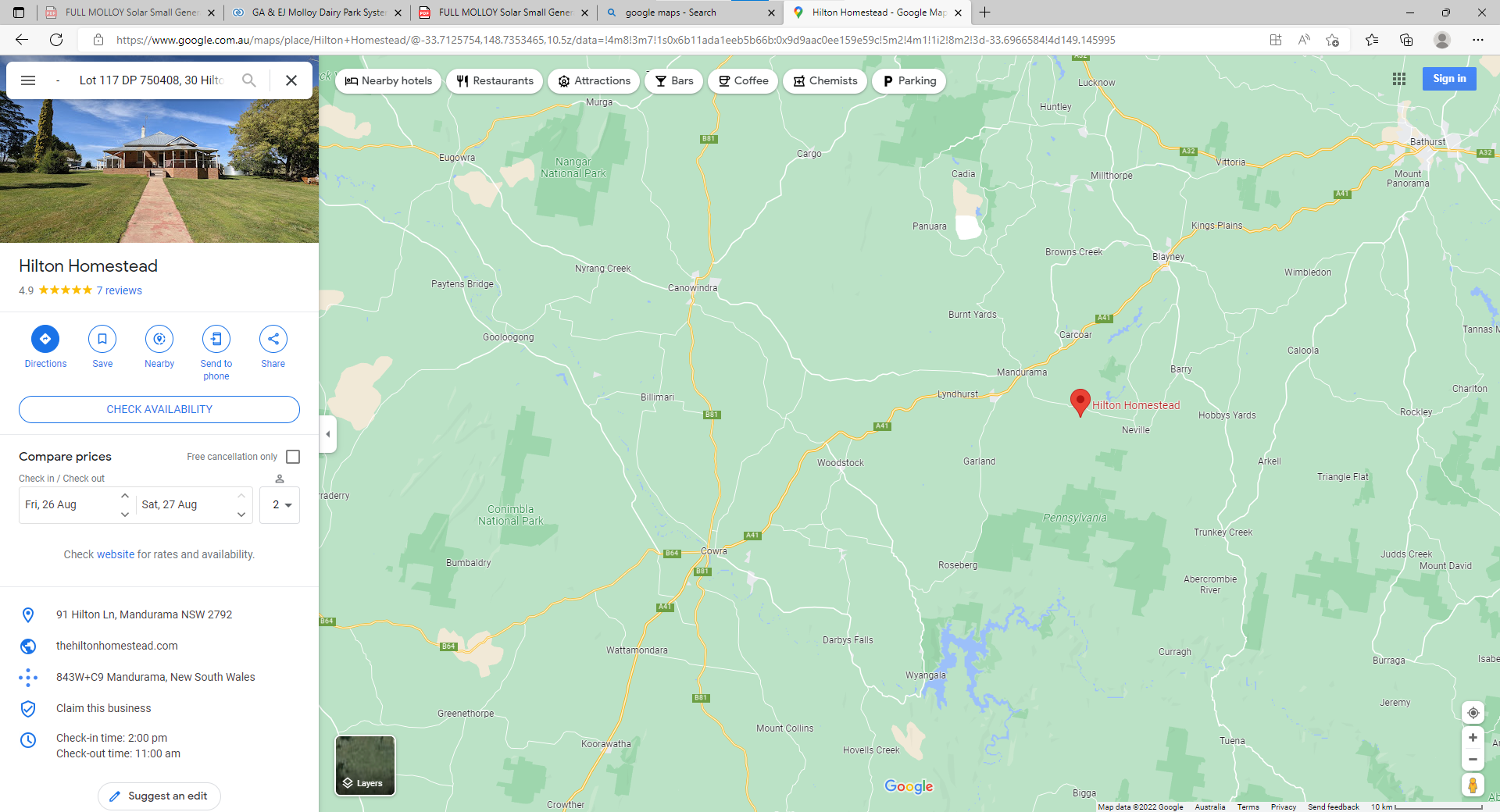Enable Free cancellation only checkbox
The height and width of the screenshot is (812, 1500).
(293, 457)
